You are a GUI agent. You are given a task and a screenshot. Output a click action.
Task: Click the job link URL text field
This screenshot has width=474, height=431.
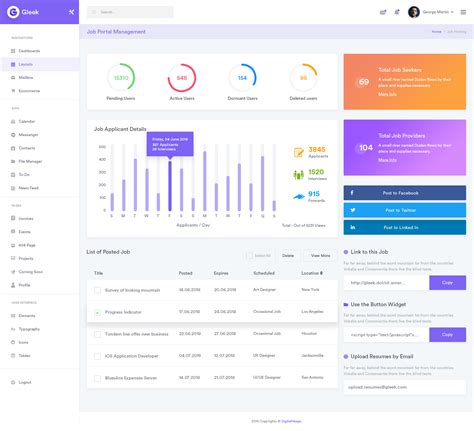coord(386,283)
